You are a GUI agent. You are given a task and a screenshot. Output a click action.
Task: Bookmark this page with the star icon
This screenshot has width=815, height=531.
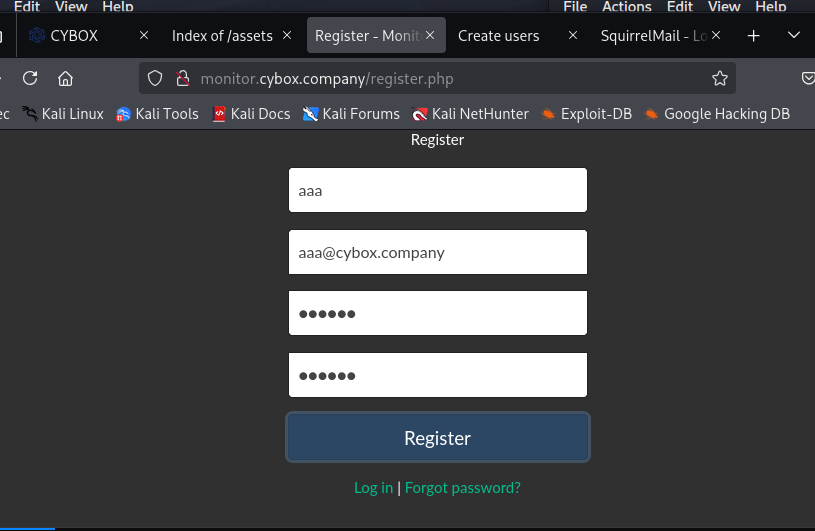click(x=720, y=78)
